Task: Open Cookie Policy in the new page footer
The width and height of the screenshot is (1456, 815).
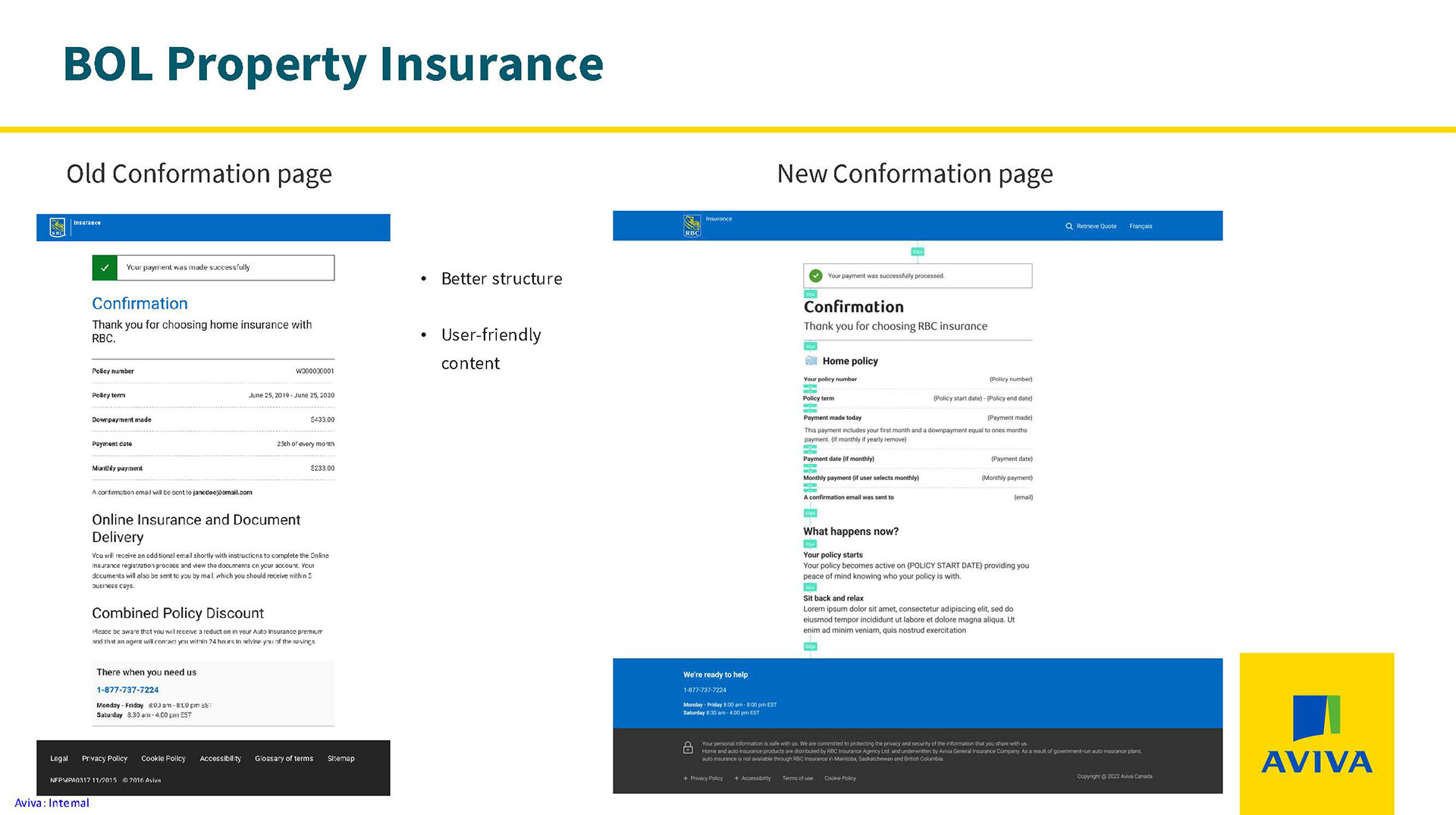Action: (x=839, y=778)
